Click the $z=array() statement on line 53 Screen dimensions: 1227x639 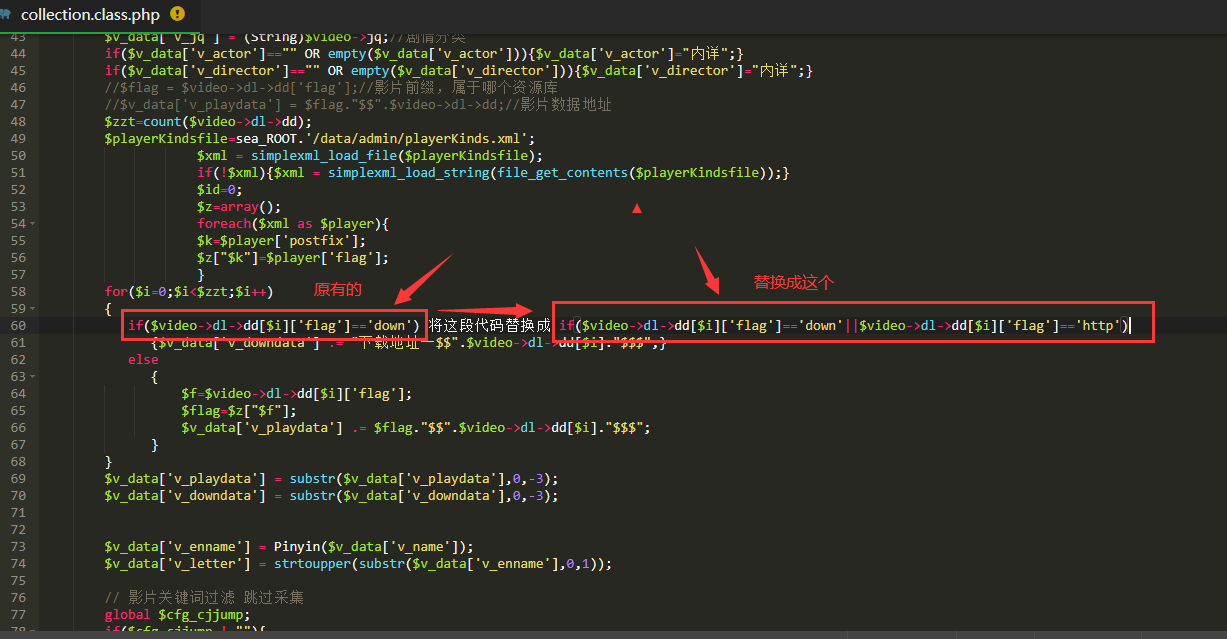[225, 207]
